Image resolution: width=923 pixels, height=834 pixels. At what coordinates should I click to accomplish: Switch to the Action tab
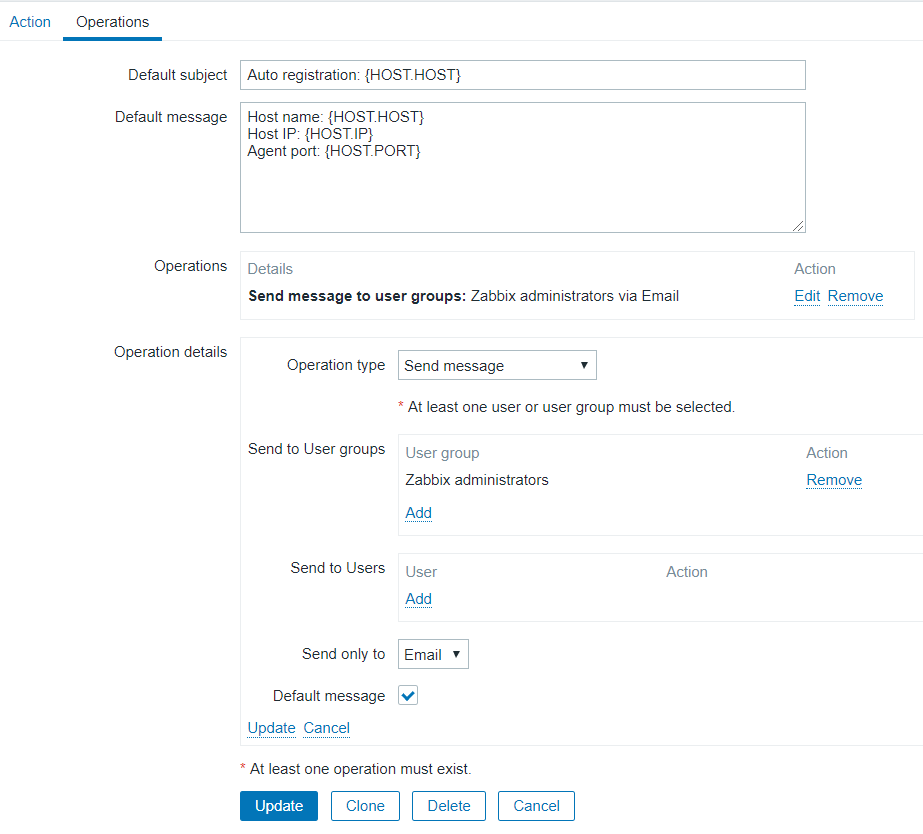[30, 21]
